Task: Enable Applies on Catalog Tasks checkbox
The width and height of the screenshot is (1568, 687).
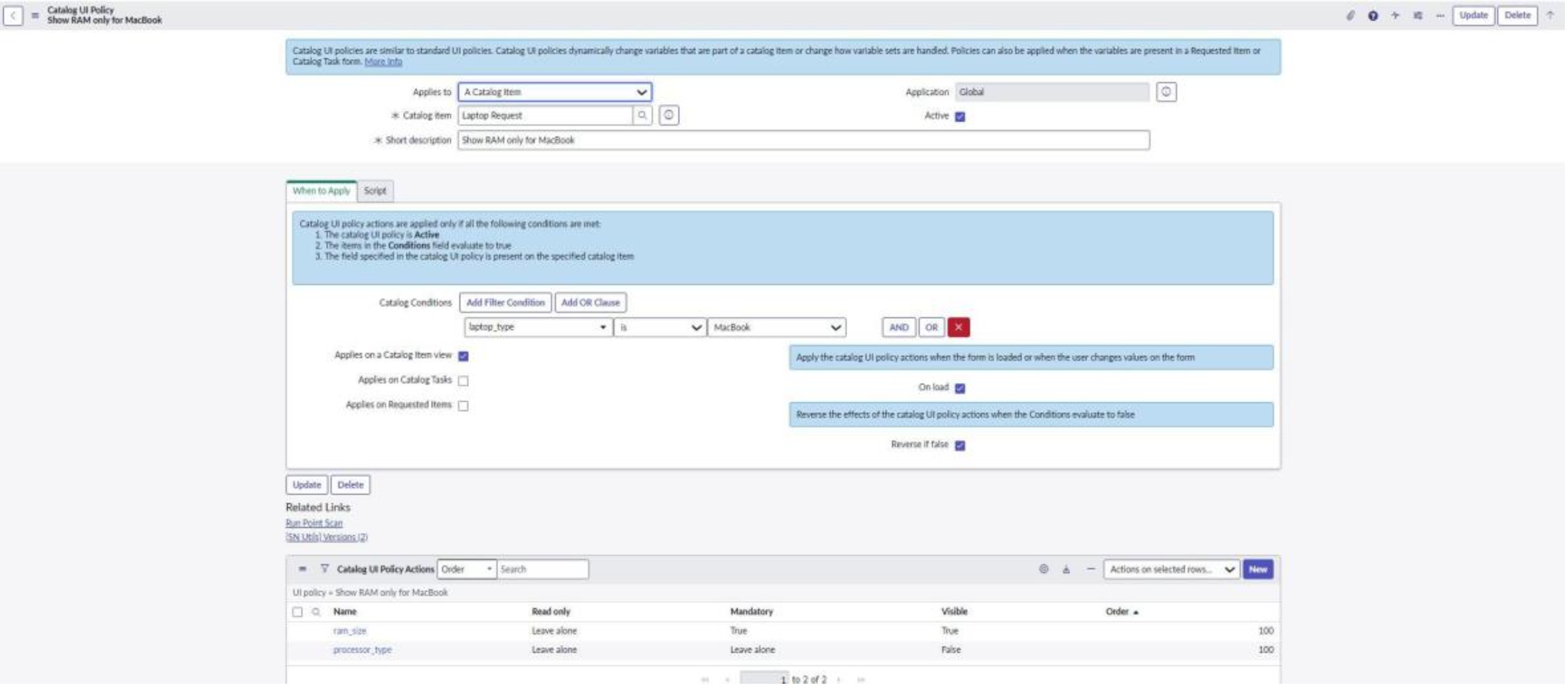Action: point(464,380)
